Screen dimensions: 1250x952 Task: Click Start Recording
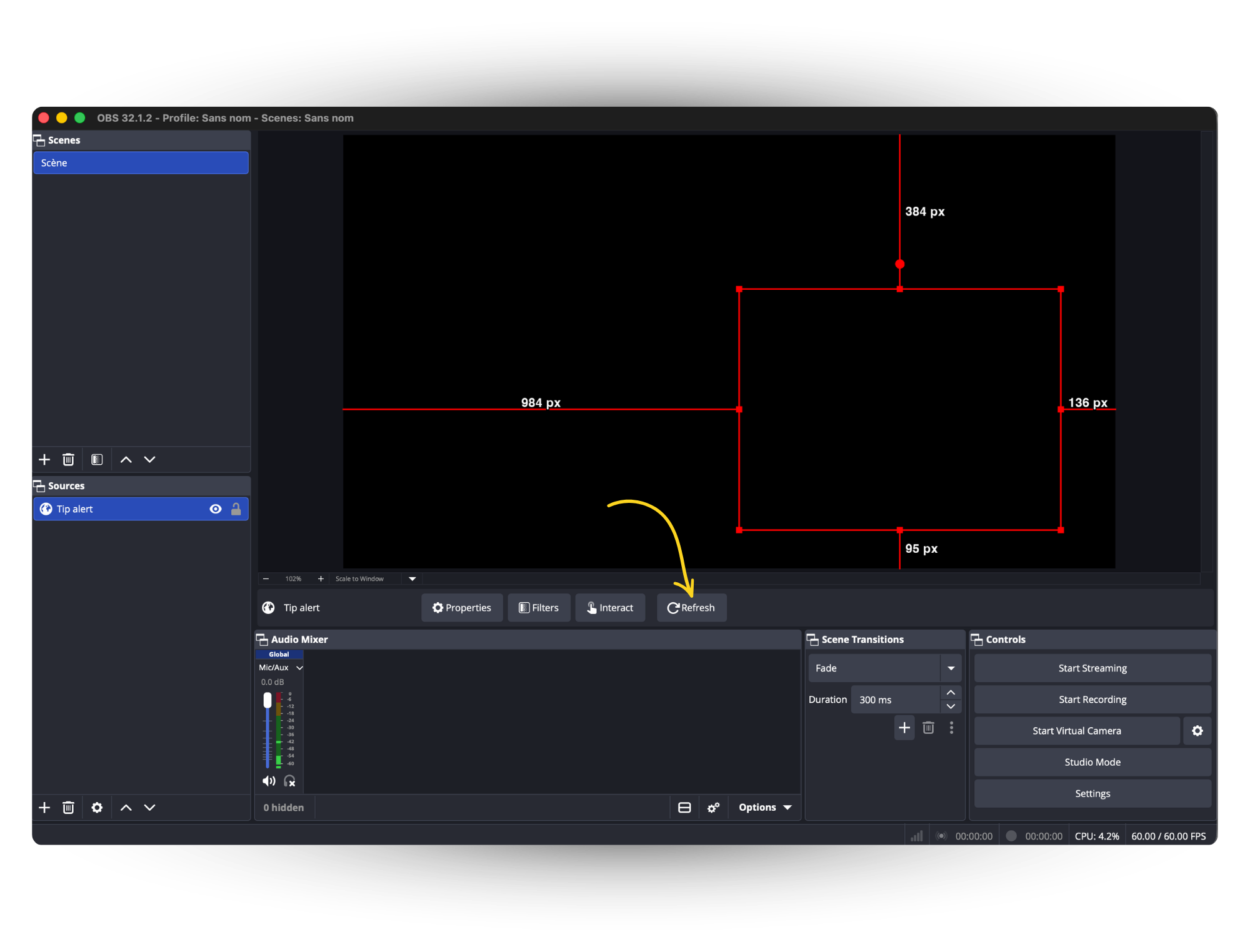tap(1092, 700)
